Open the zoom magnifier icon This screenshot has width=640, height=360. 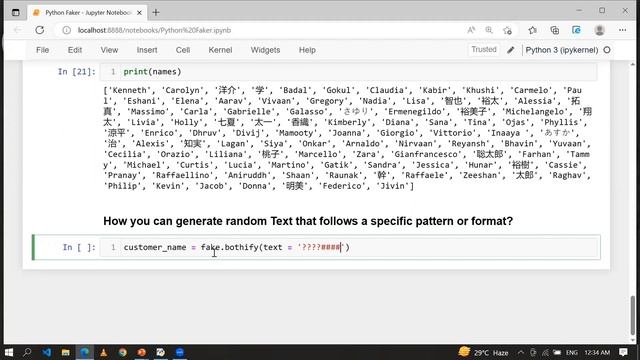point(489,30)
